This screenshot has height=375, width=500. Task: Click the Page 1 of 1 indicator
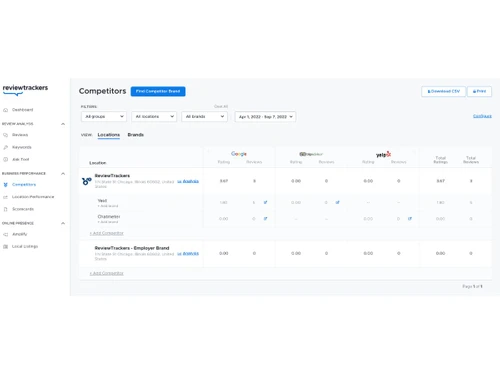(472, 286)
